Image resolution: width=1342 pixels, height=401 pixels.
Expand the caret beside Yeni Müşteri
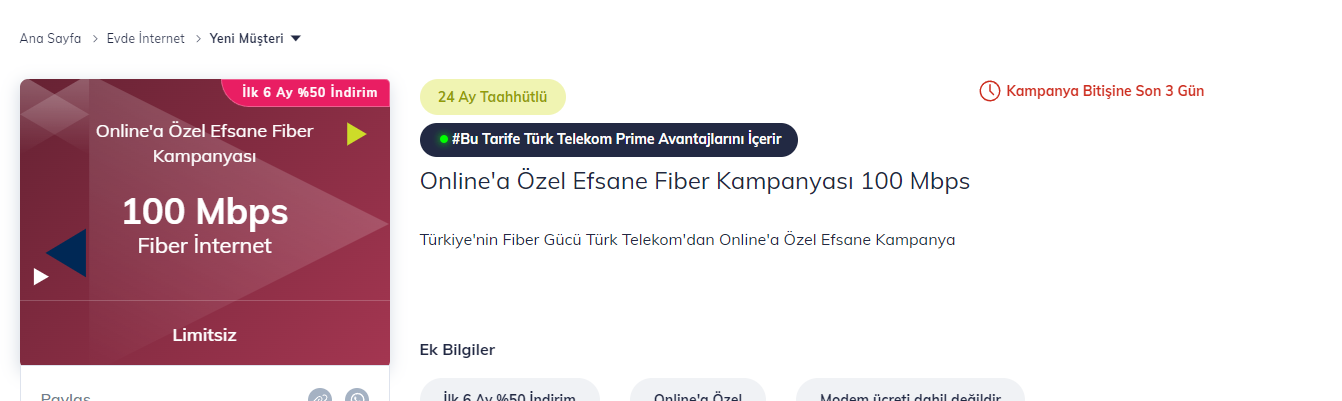tap(295, 39)
